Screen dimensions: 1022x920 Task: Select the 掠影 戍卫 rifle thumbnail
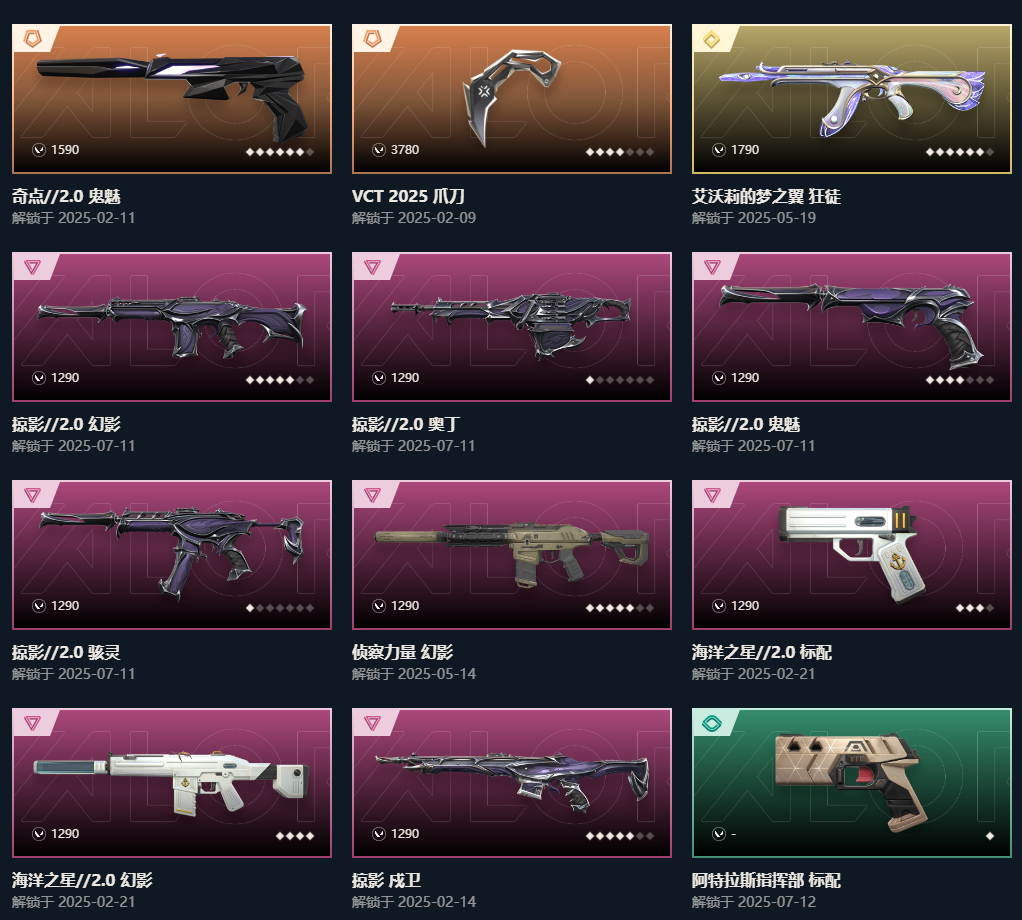click(512, 783)
